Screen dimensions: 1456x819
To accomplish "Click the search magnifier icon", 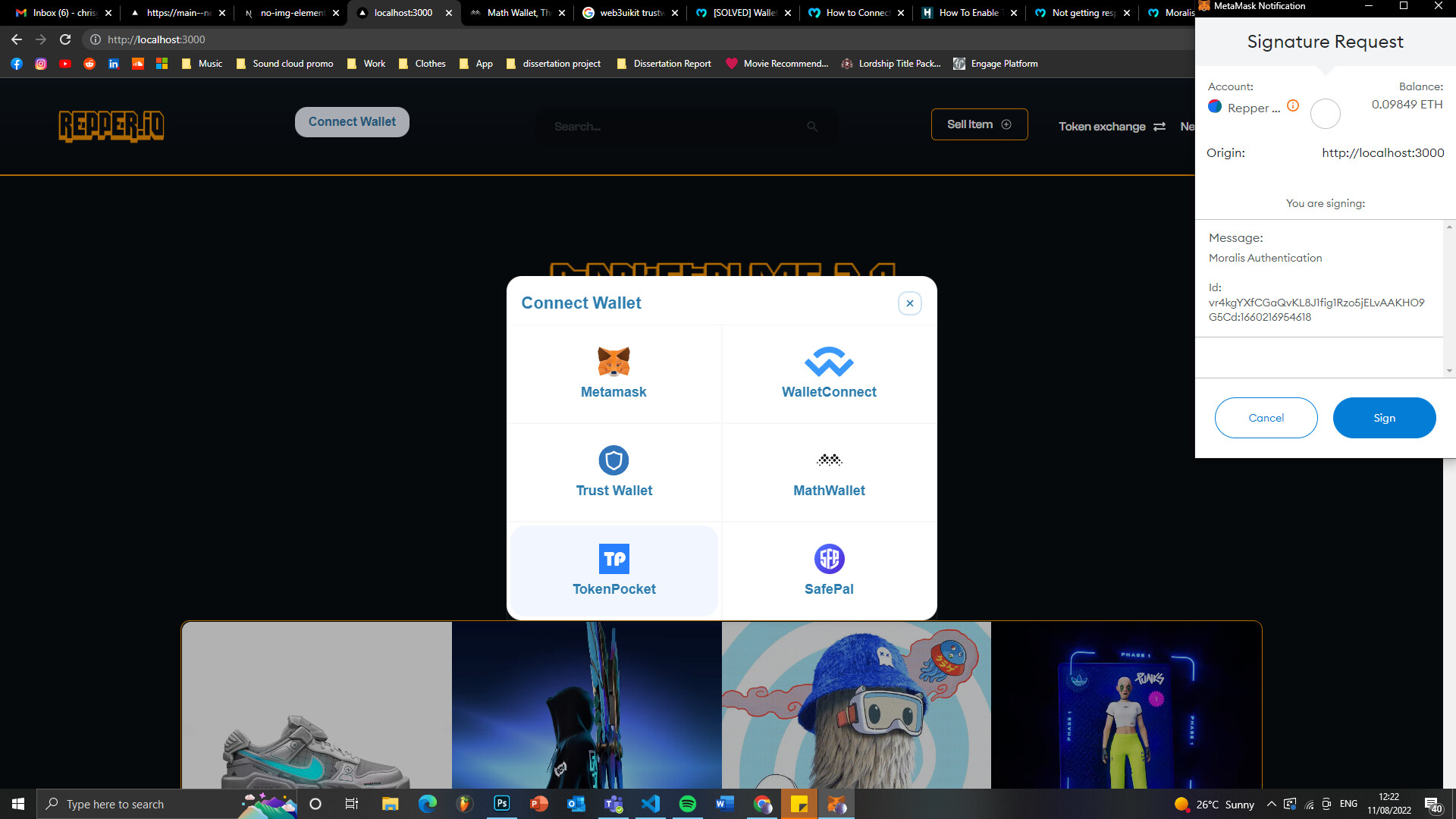I will tap(812, 127).
